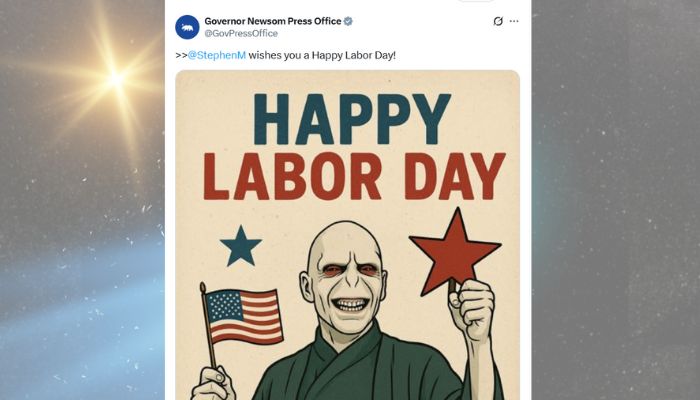The height and width of the screenshot is (400, 700).
Task: Click the blue verified badge beside the name
Action: coord(348,21)
